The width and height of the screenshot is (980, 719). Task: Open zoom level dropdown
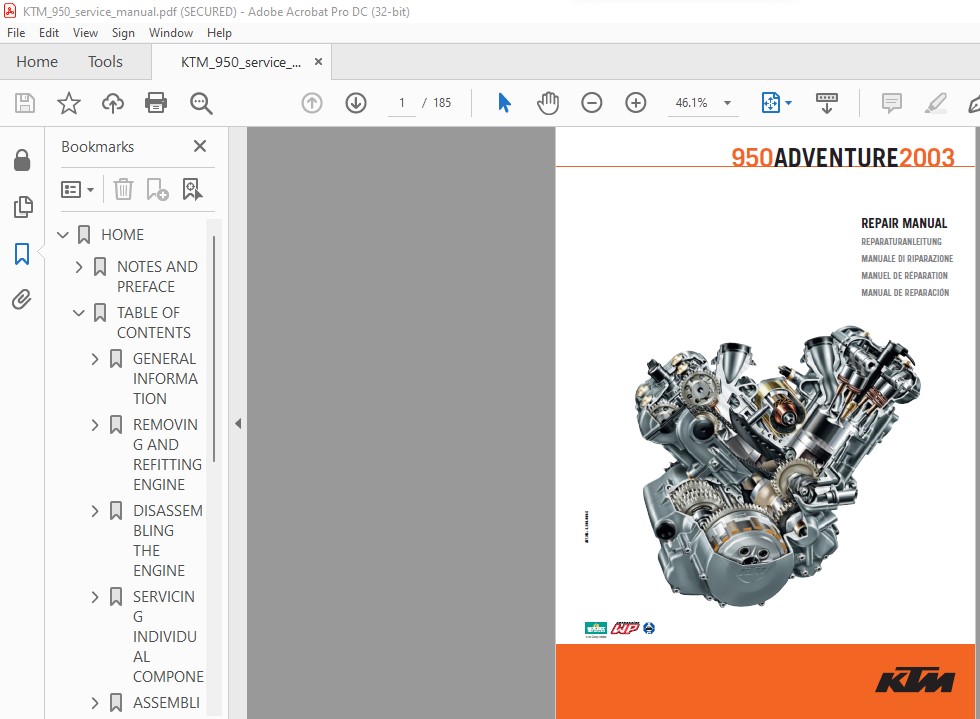[728, 103]
